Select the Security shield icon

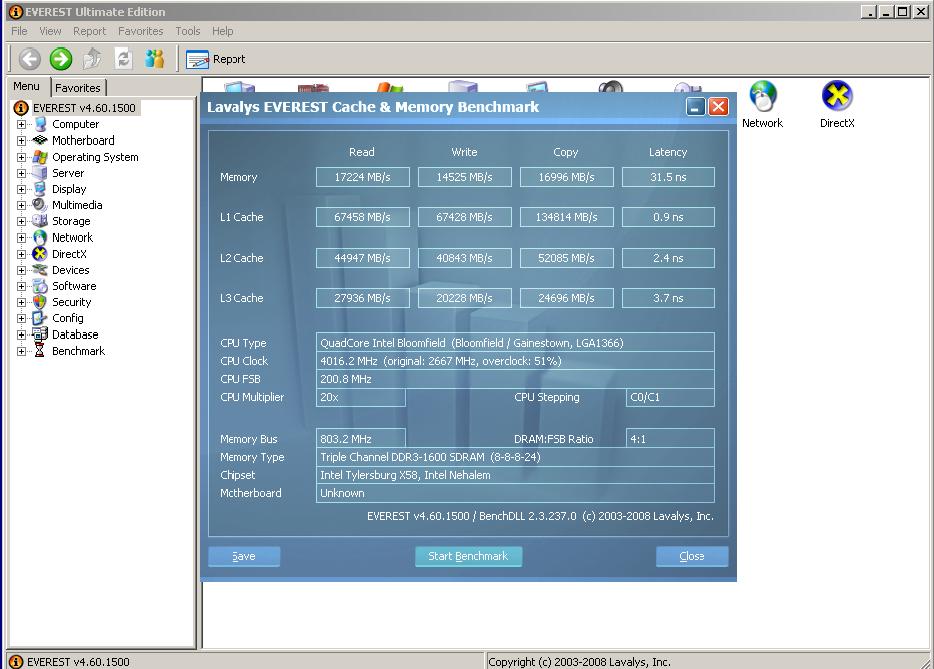click(x=40, y=302)
